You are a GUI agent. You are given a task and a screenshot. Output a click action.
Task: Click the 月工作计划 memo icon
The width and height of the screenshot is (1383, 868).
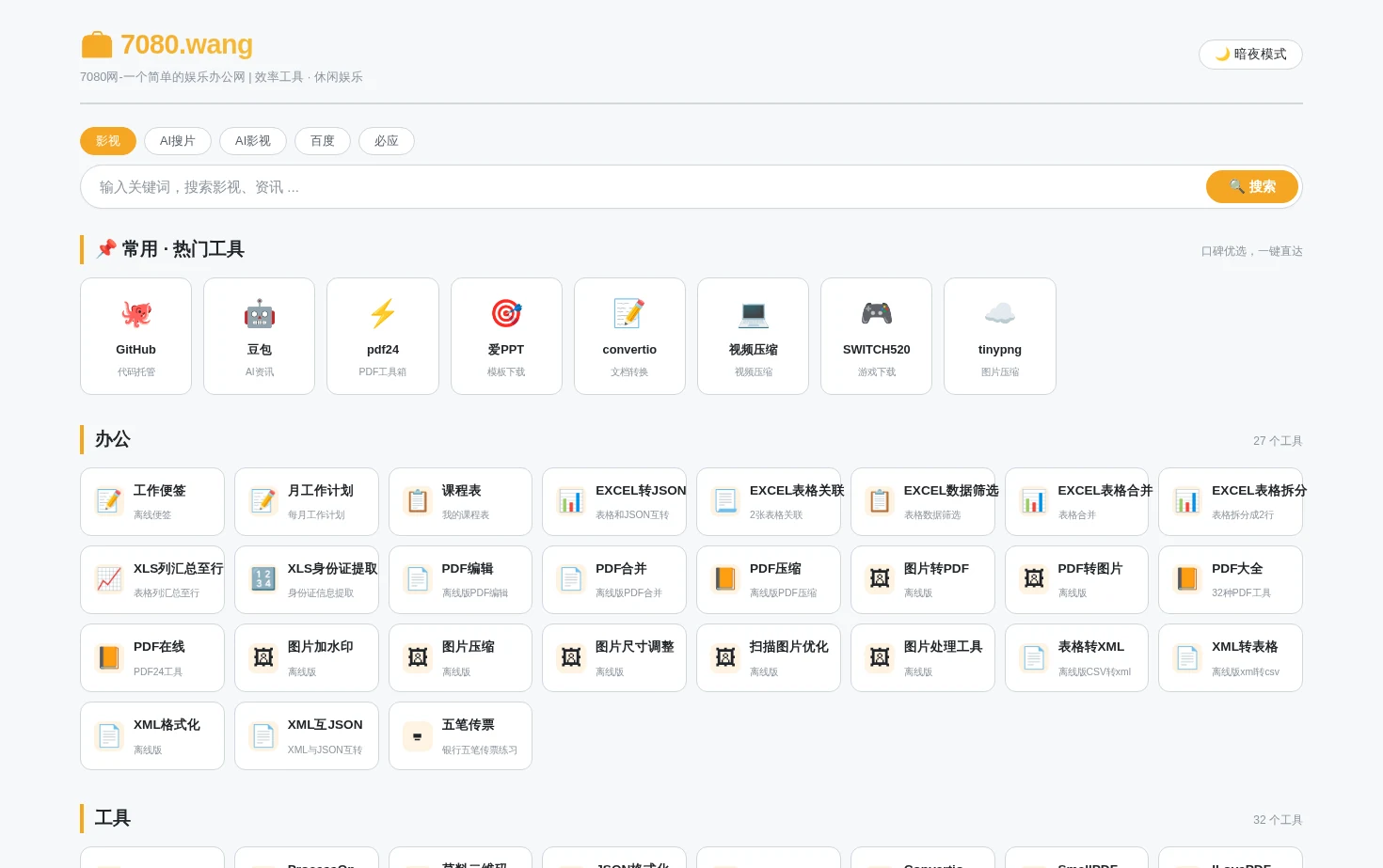click(263, 501)
